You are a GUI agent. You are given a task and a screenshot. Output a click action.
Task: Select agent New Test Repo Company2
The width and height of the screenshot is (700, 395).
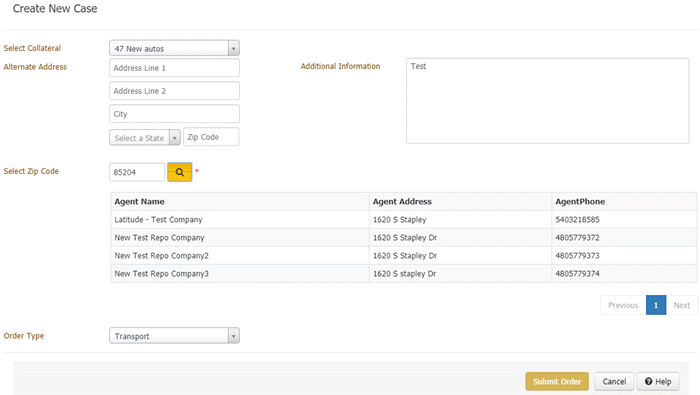[x=161, y=256]
